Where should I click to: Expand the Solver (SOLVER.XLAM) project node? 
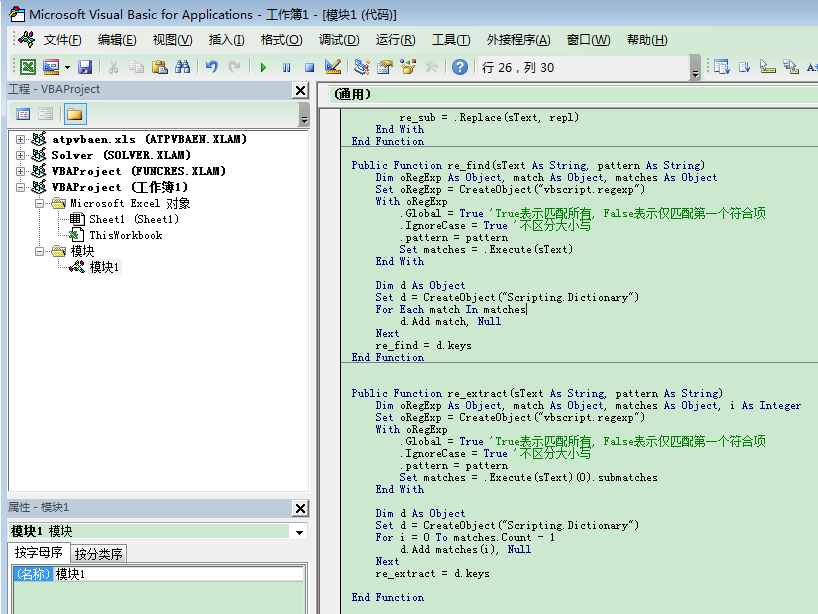pos(20,155)
